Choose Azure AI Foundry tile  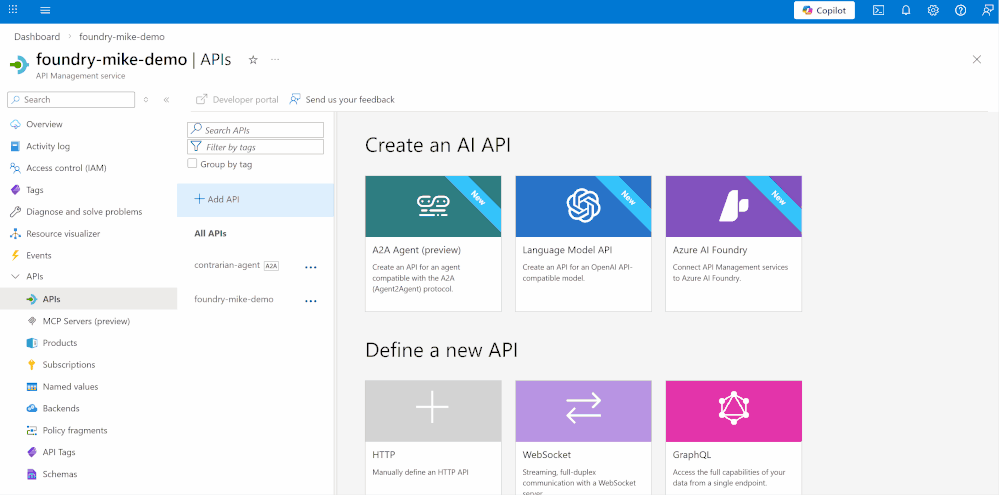tap(734, 243)
